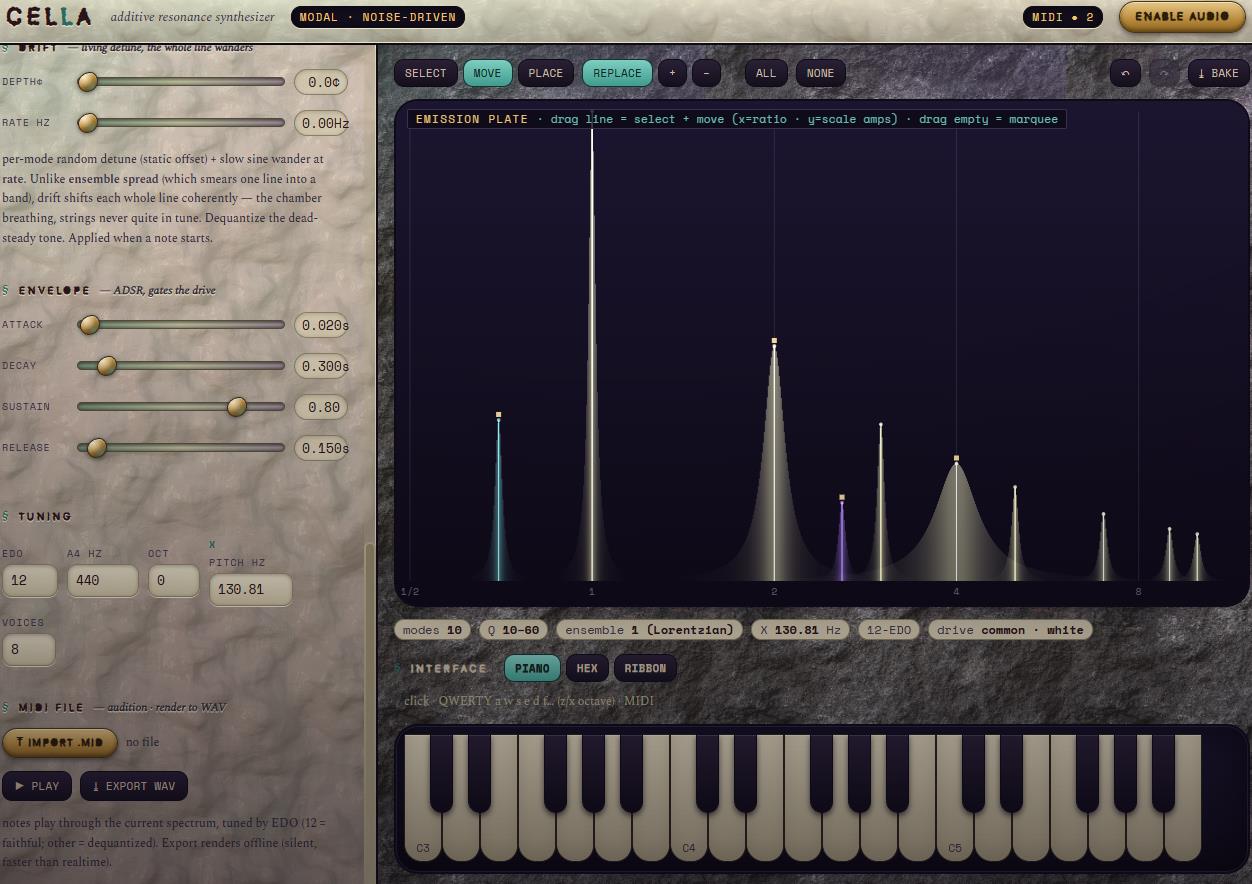Click EXPORT WAV button

point(134,786)
